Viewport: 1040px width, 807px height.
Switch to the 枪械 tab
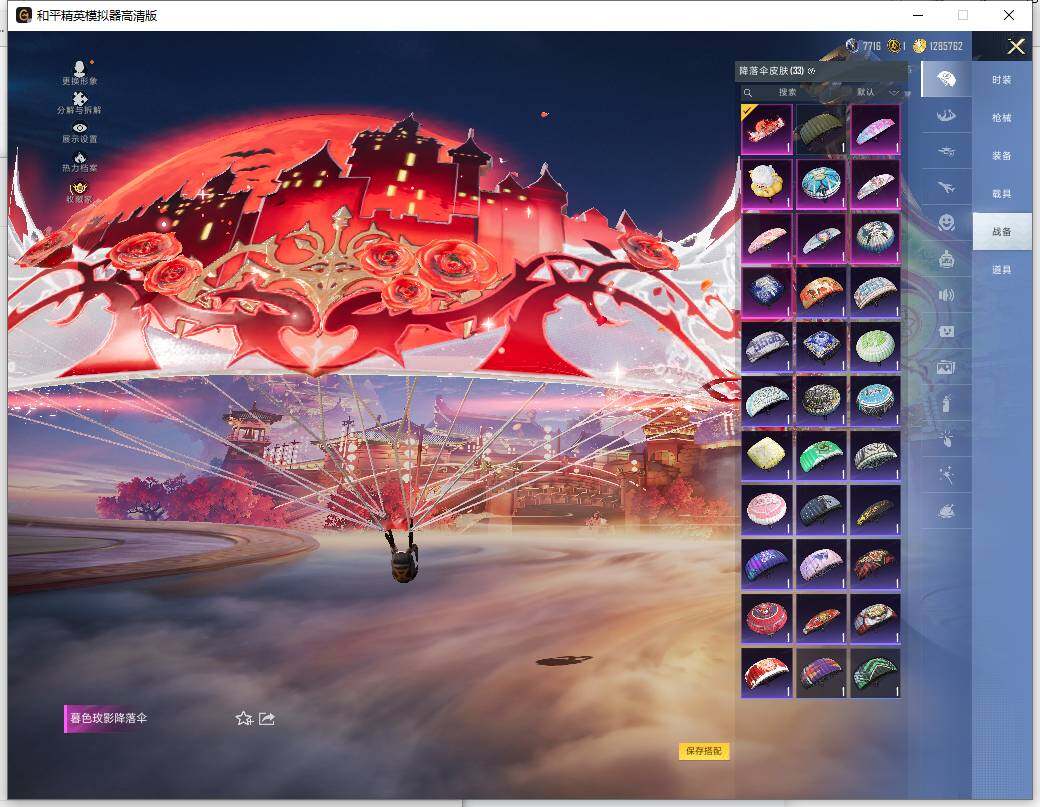point(1001,118)
